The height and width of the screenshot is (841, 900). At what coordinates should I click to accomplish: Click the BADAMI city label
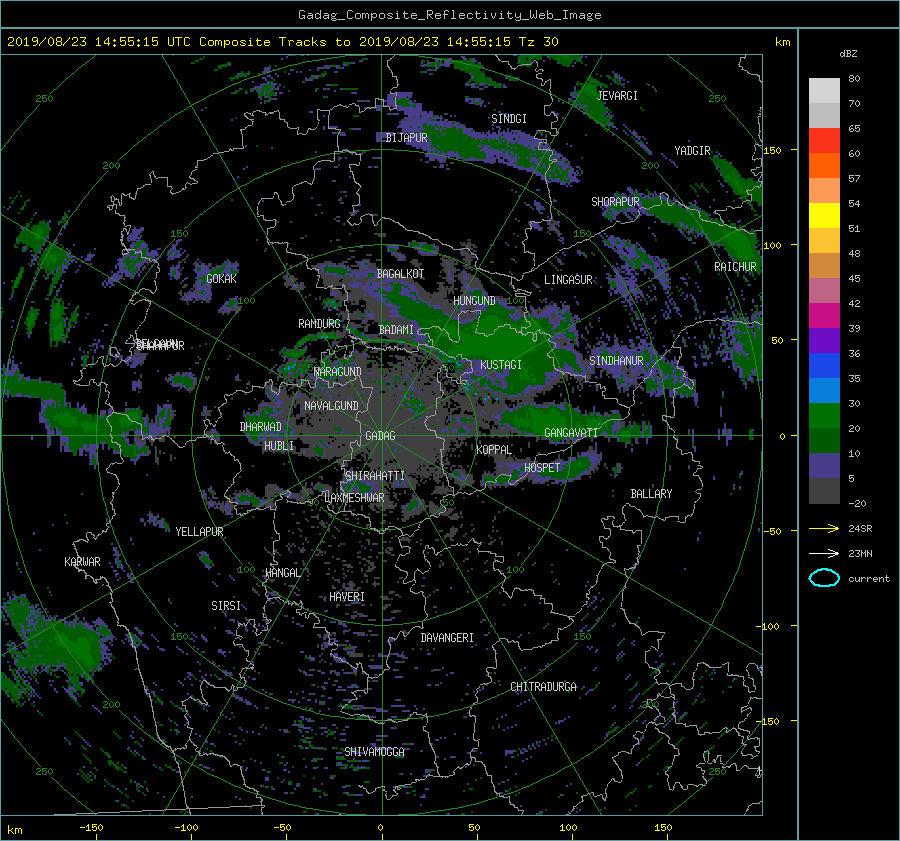pos(396,330)
